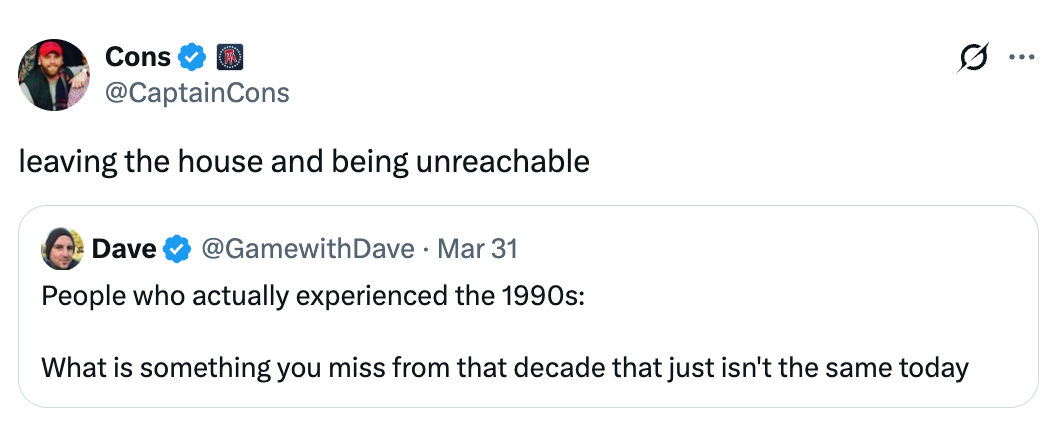Open Cons's profile picture avatar
Image resolution: width=1052 pixels, height=422 pixels.
[54, 75]
